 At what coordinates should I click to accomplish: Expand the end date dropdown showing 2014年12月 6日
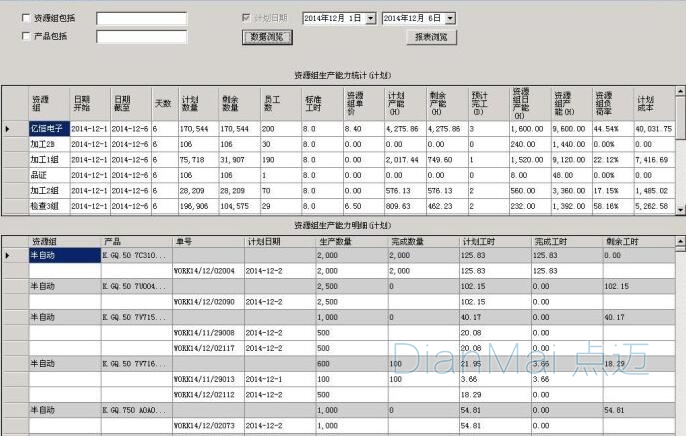tap(450, 18)
